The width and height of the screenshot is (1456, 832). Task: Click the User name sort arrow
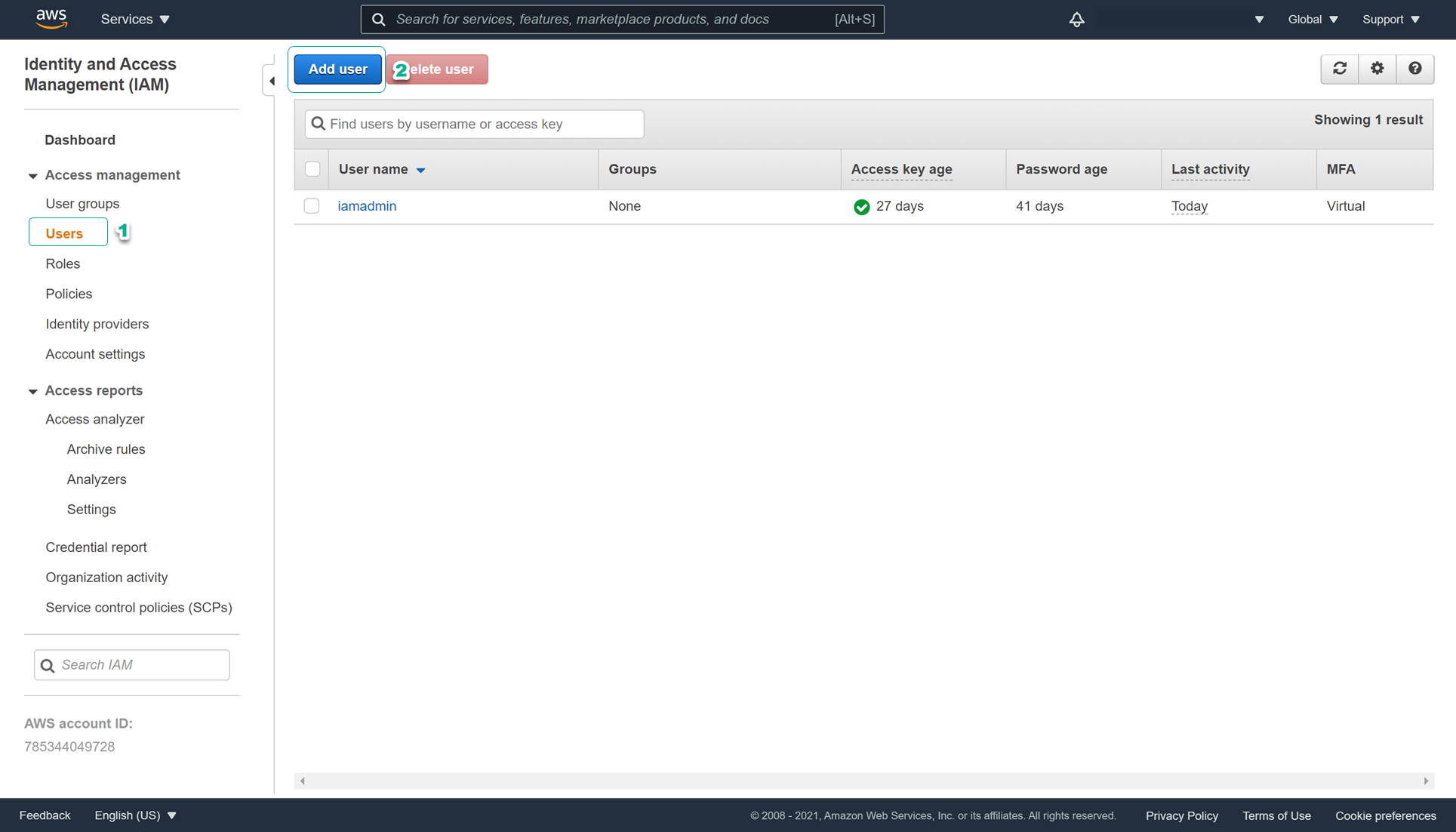pyautogui.click(x=421, y=171)
